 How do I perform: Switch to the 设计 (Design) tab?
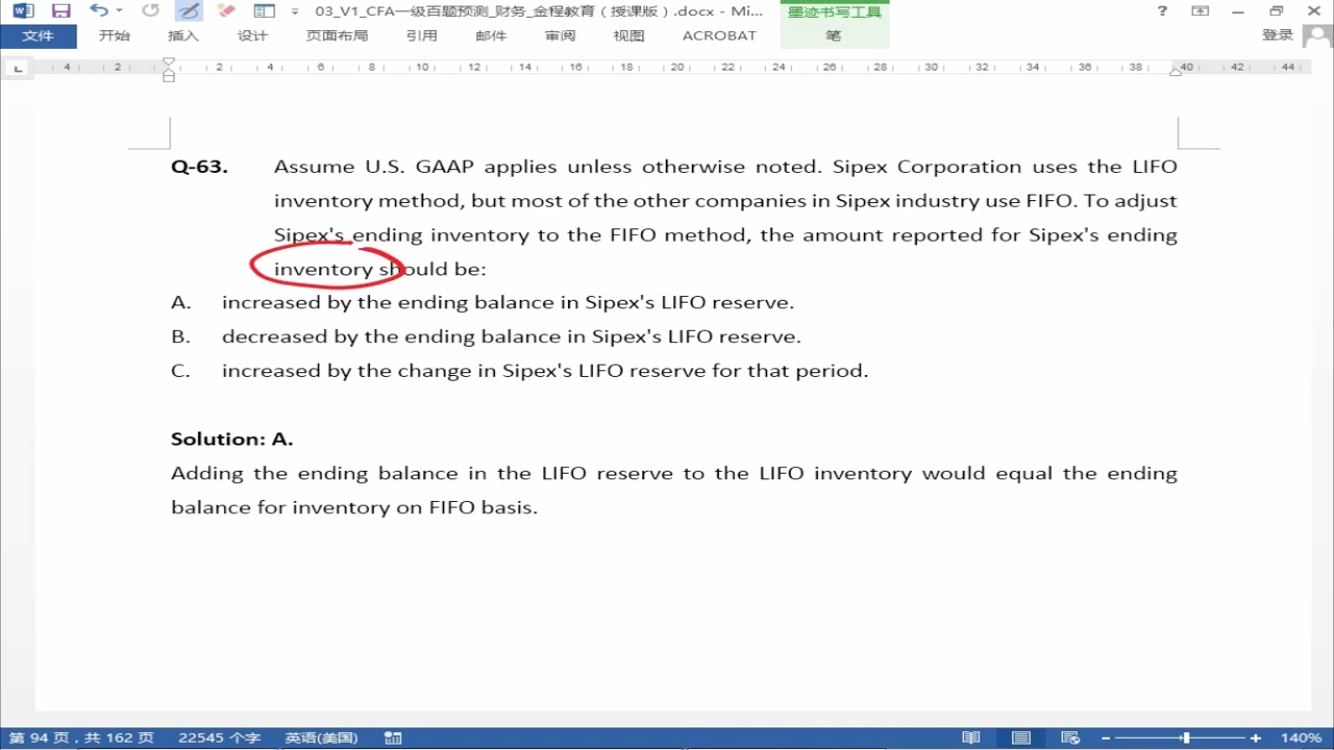tap(252, 36)
